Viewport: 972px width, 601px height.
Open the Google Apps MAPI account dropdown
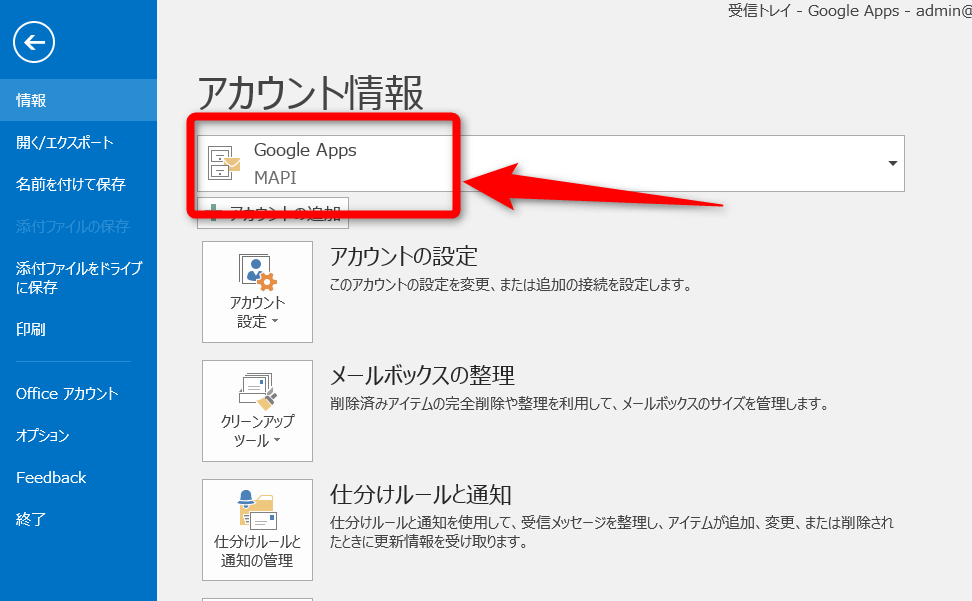point(550,164)
